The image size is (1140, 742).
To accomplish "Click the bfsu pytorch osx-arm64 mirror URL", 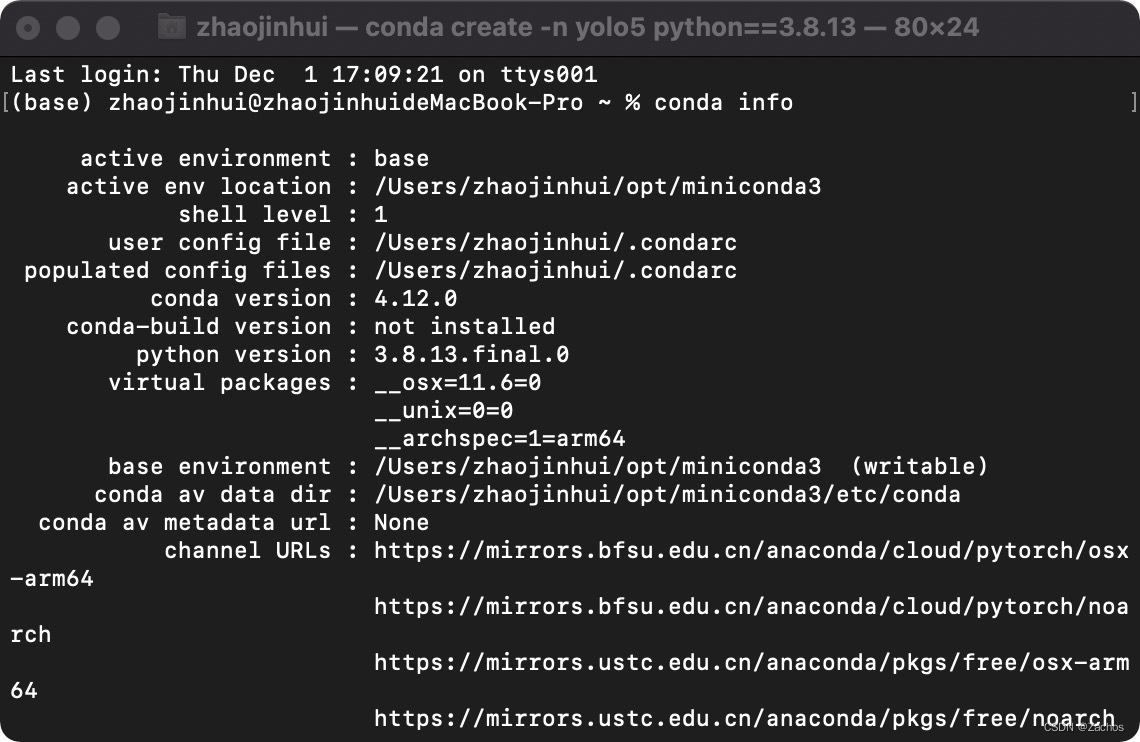I will (750, 550).
